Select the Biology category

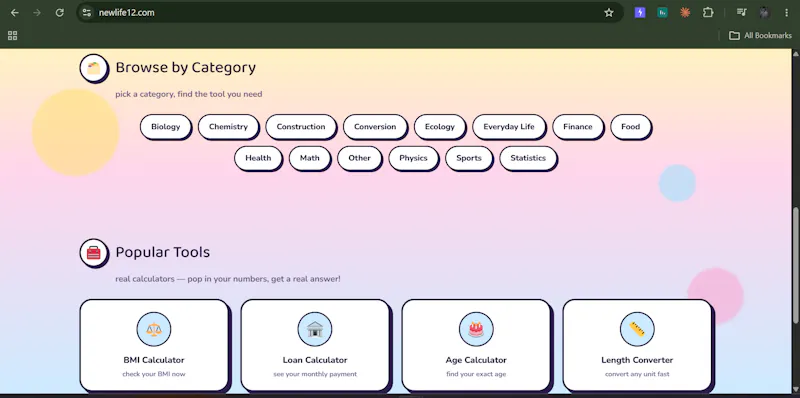[166, 127]
